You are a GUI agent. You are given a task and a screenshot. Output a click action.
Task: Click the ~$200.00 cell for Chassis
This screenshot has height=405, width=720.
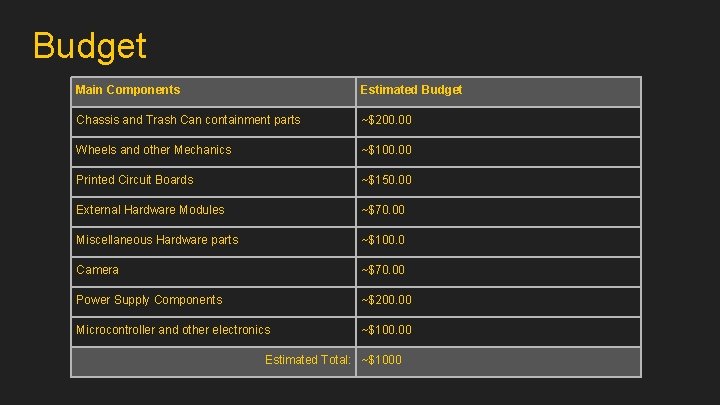(x=386, y=120)
